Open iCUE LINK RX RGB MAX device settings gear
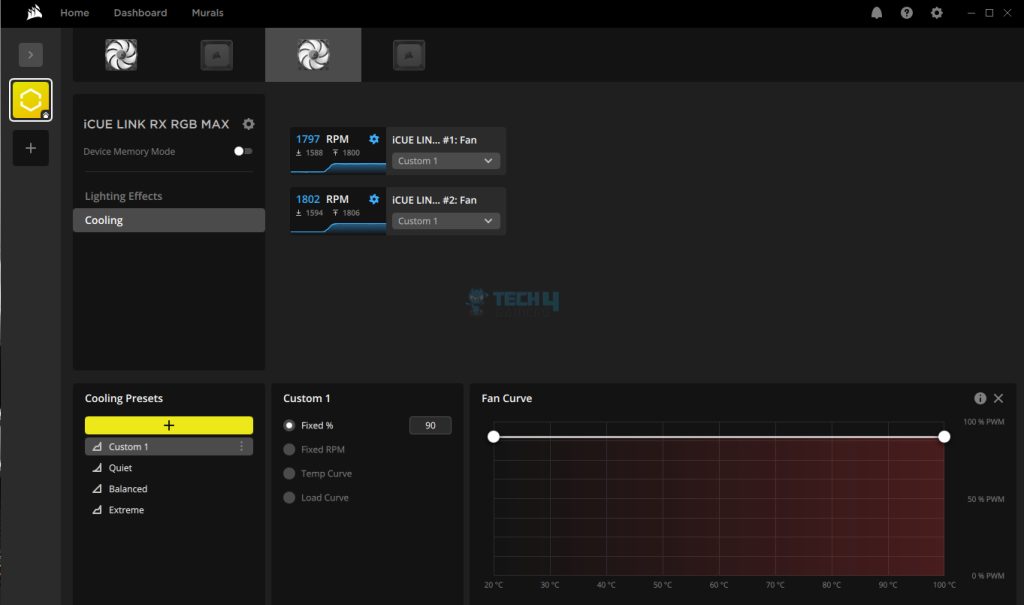 pyautogui.click(x=249, y=124)
